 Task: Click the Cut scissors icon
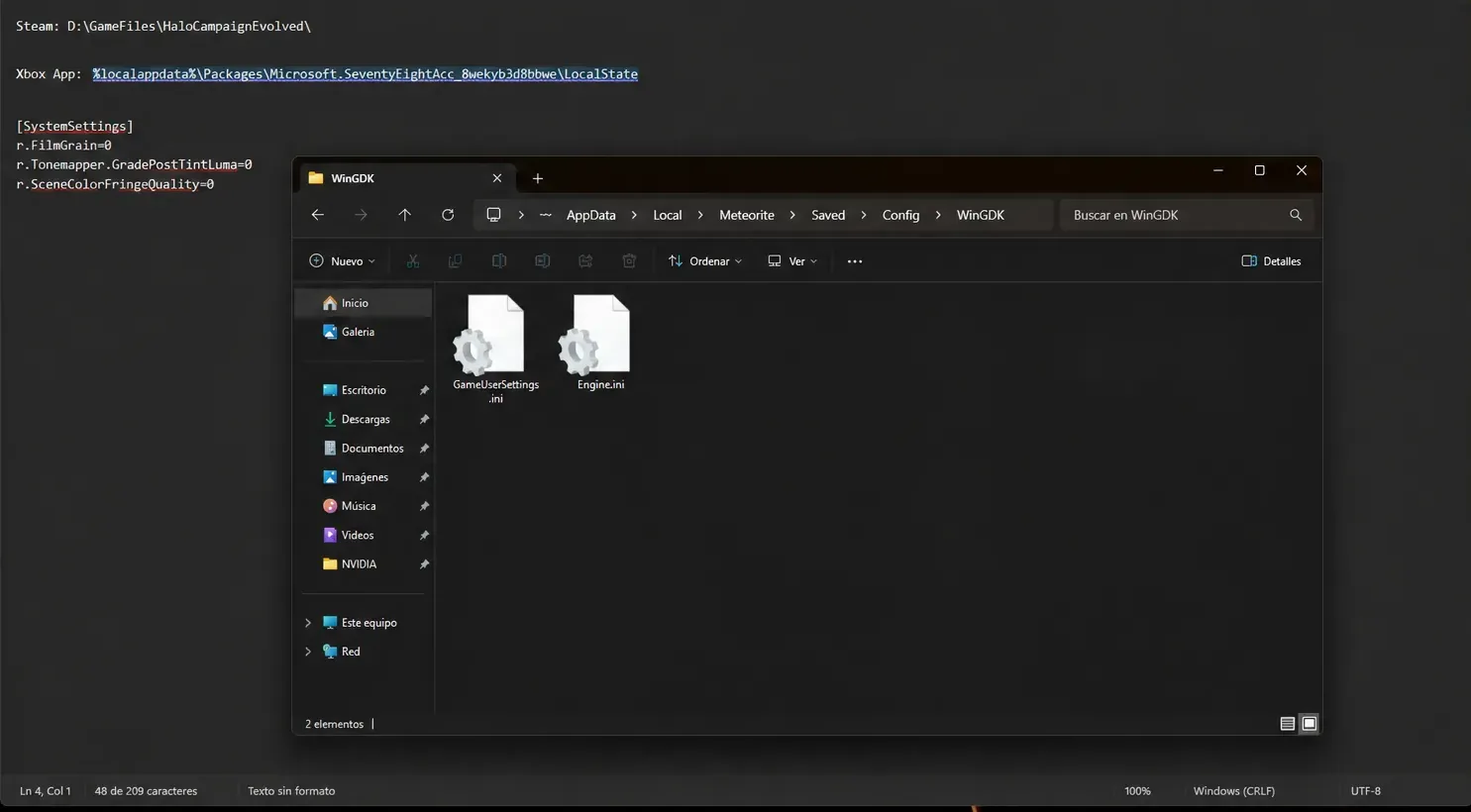[x=413, y=261]
